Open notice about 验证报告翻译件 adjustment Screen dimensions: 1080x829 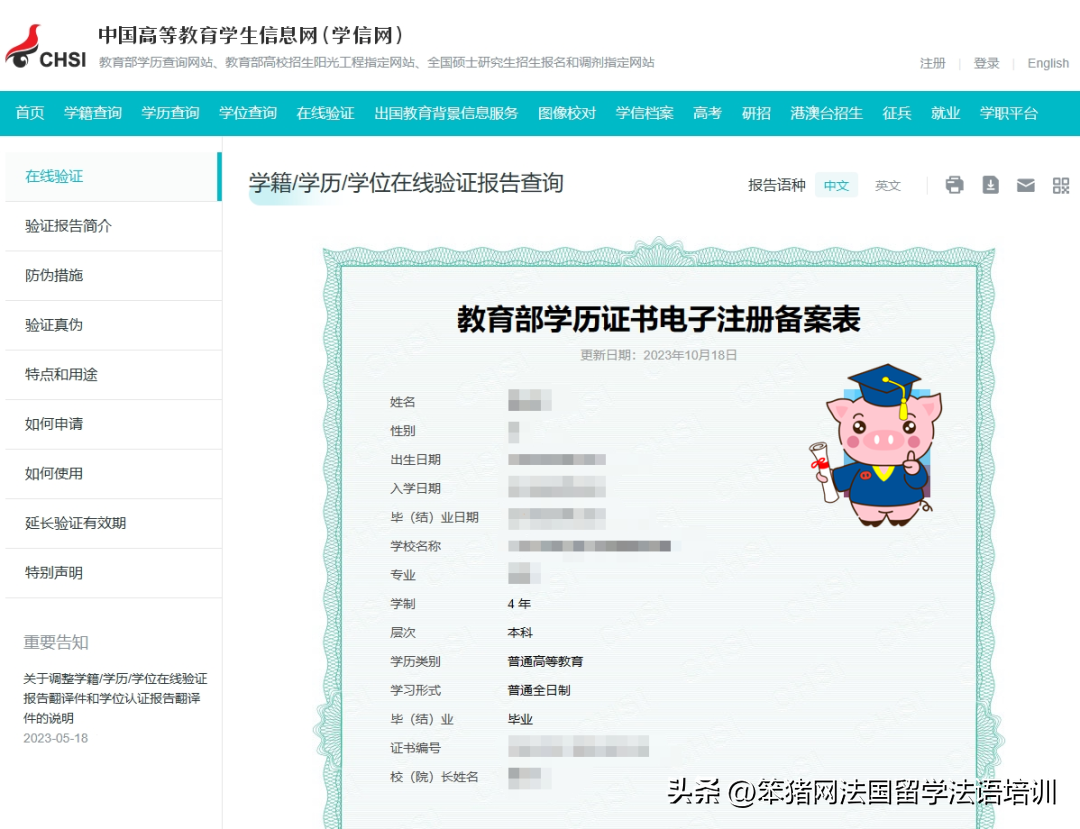pyautogui.click(x=115, y=698)
